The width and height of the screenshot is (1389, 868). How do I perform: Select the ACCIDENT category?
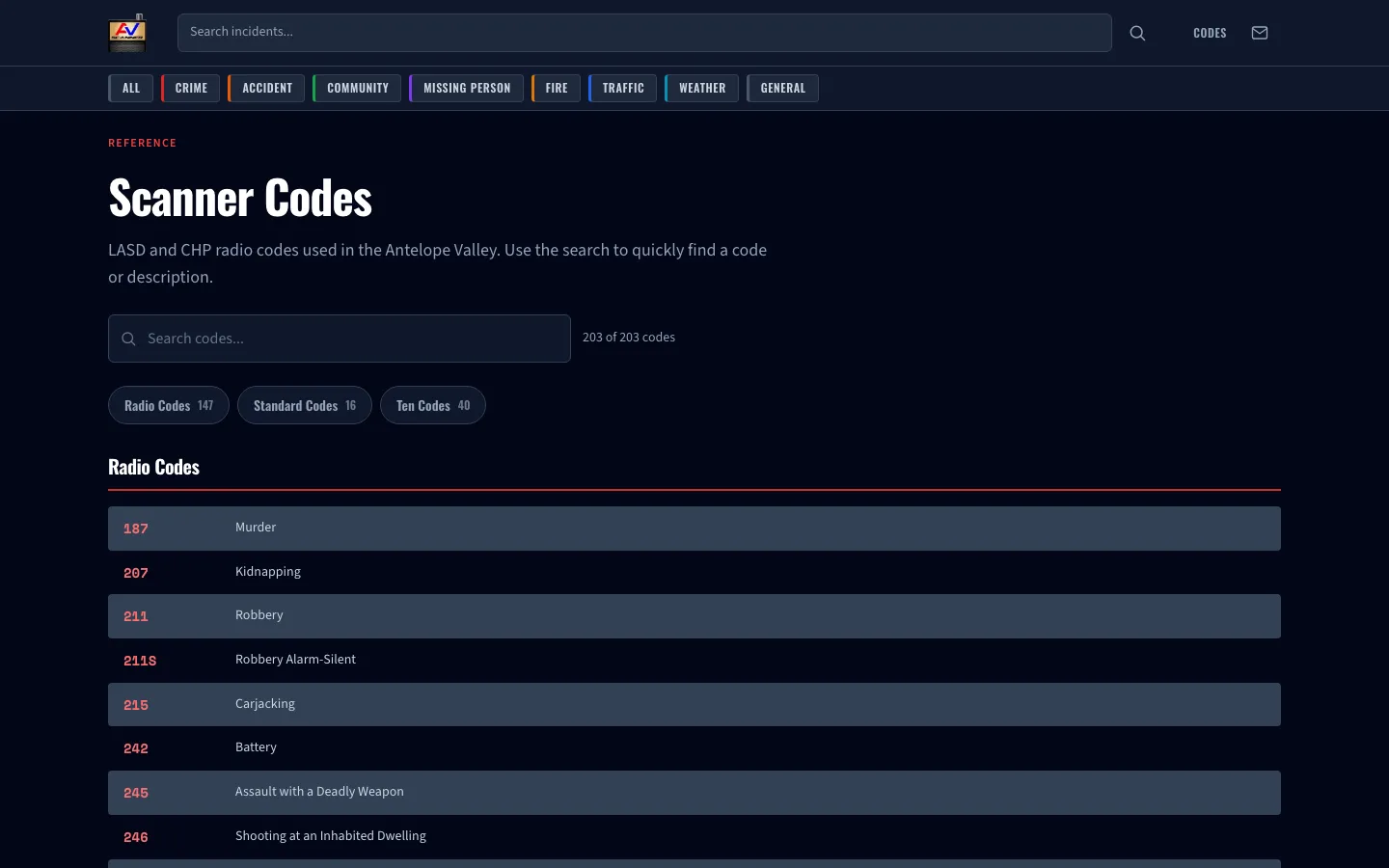click(267, 88)
